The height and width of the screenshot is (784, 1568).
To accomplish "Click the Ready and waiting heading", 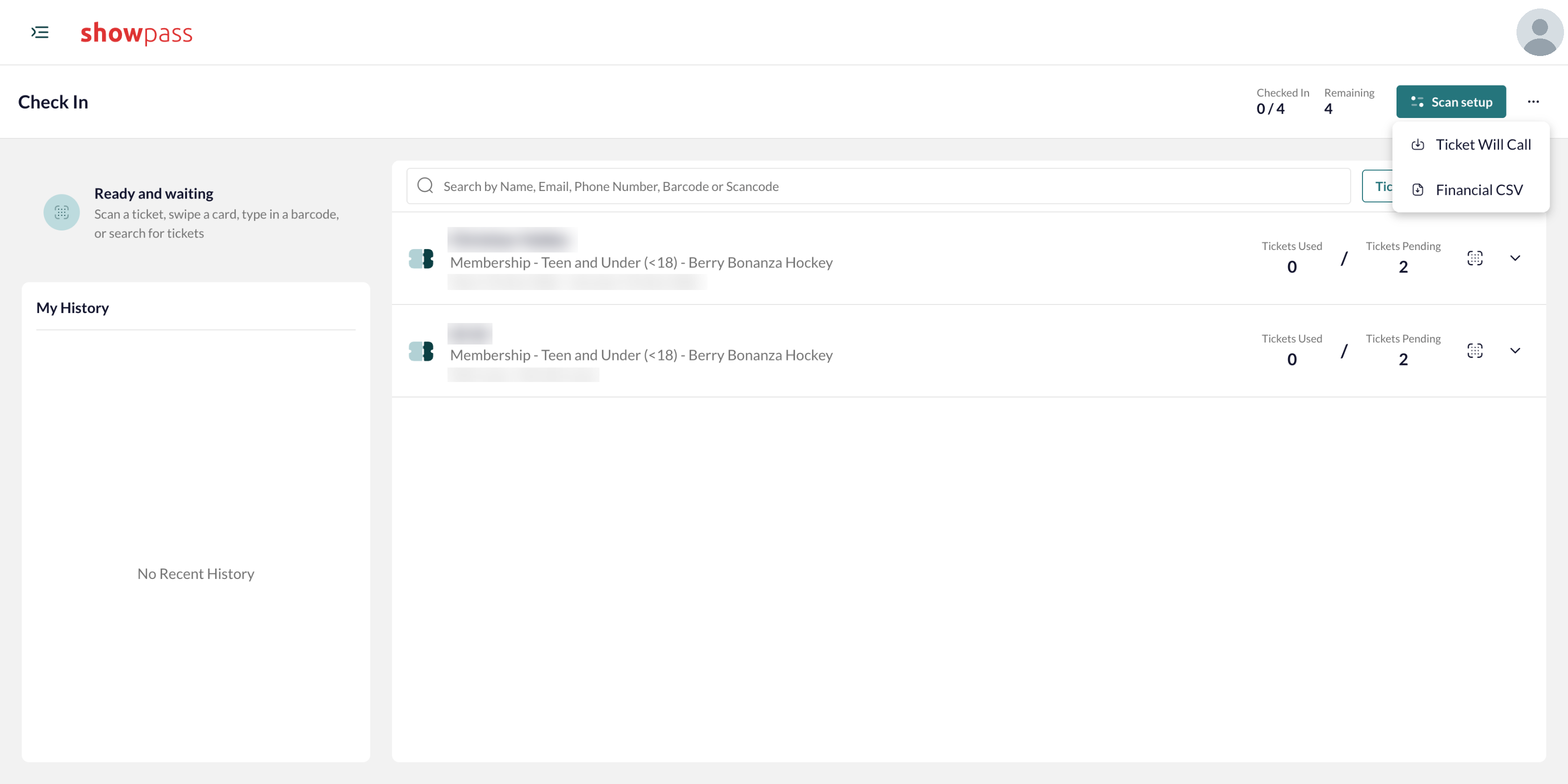I will (x=153, y=193).
